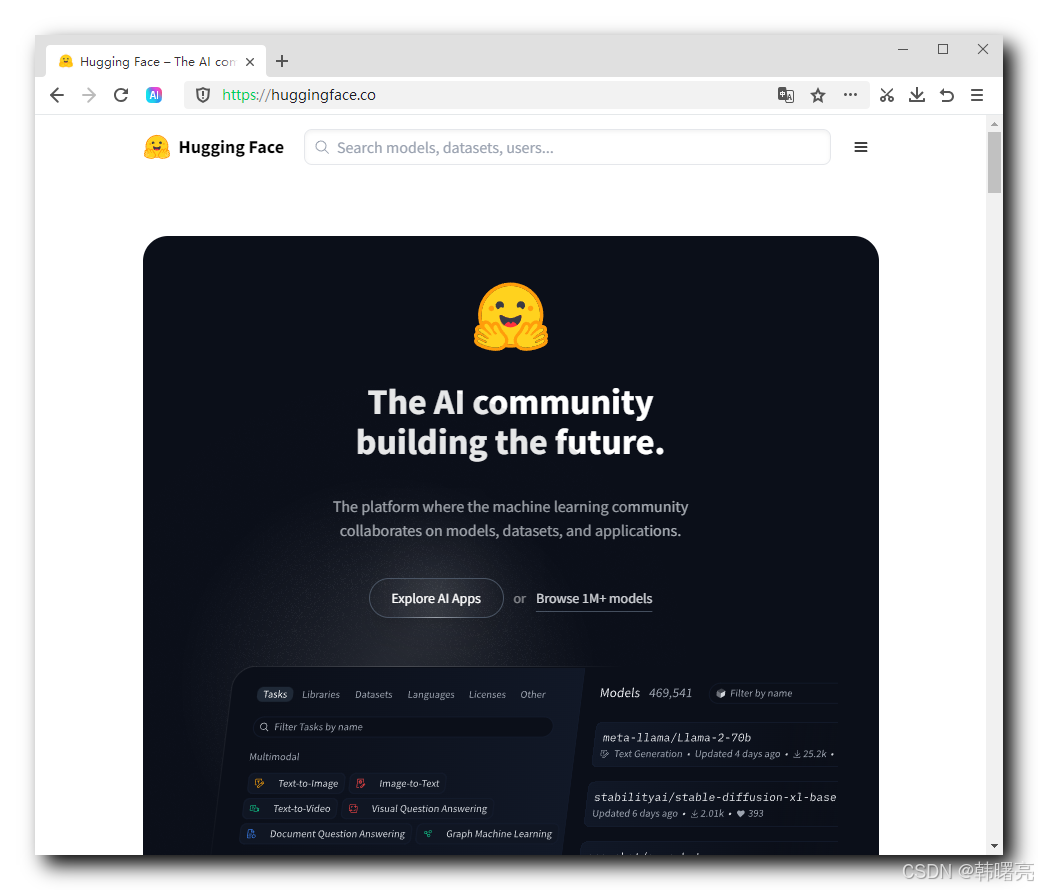1038x890 pixels.
Task: Click the Filter Tasks by name field
Action: click(402, 726)
